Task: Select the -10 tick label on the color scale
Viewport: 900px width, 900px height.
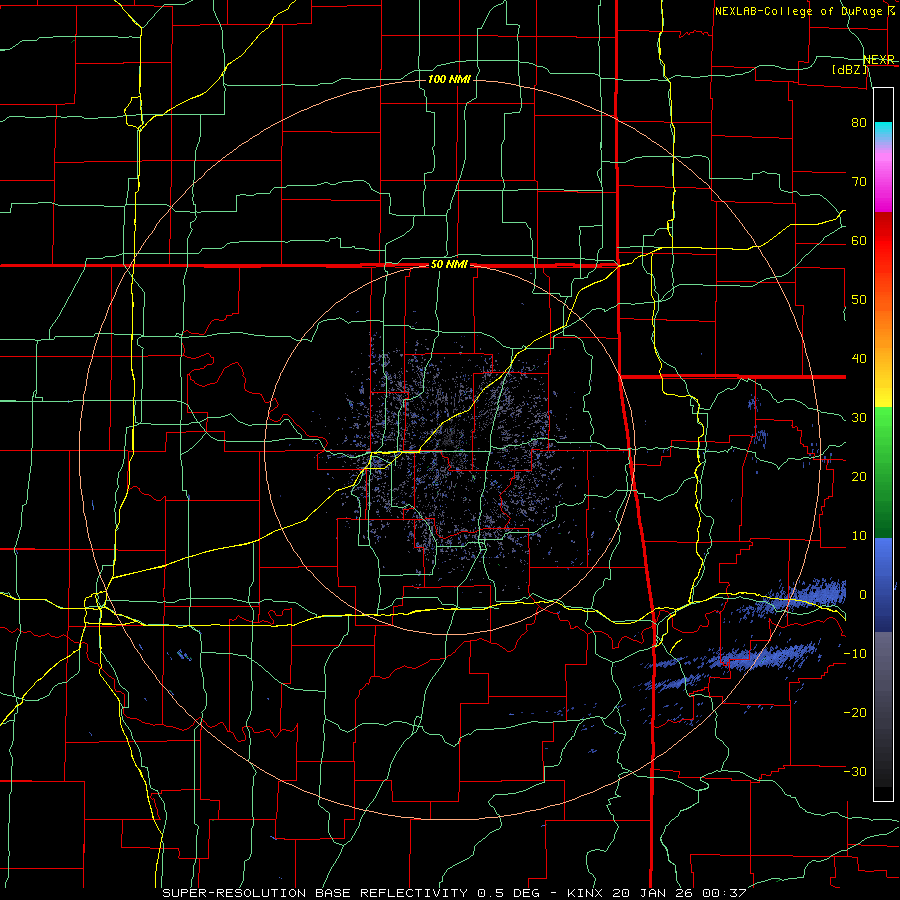Action: pos(855,654)
